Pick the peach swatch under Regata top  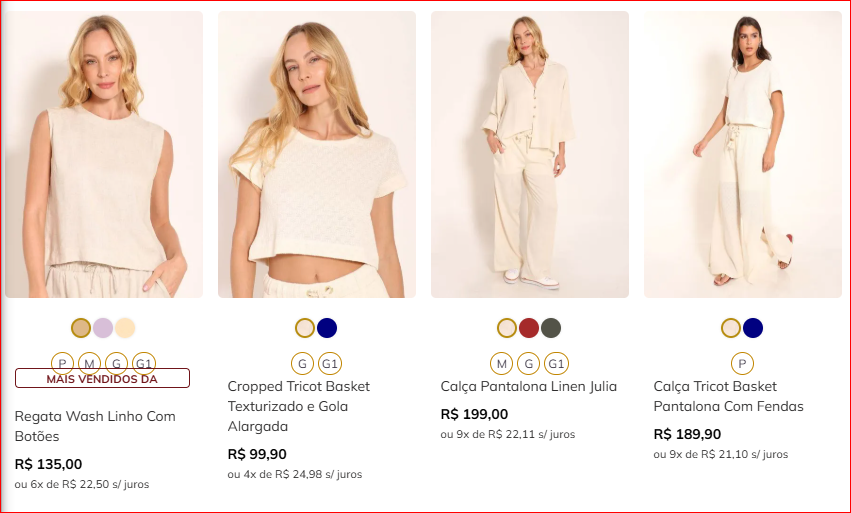(125, 328)
